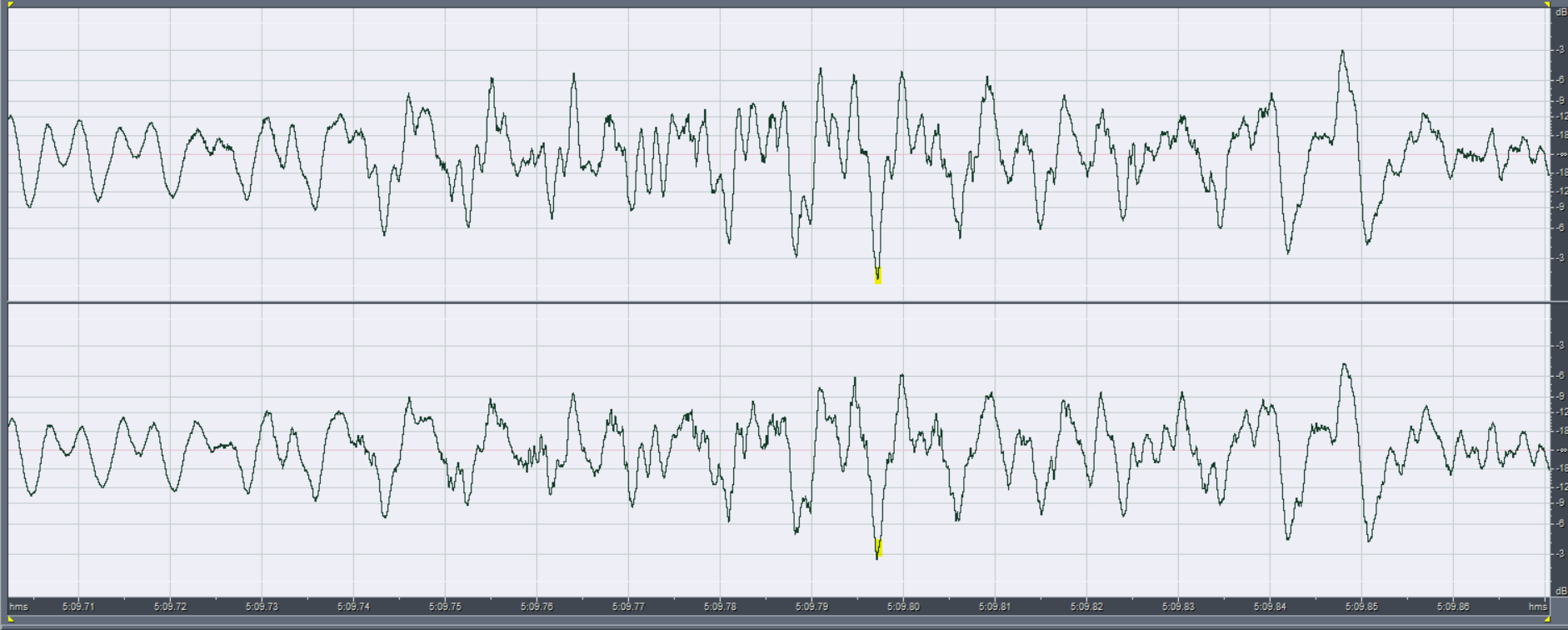Click the 5:09.85 time ruler label
Viewport: 1568px width, 630px height.
point(1361,607)
